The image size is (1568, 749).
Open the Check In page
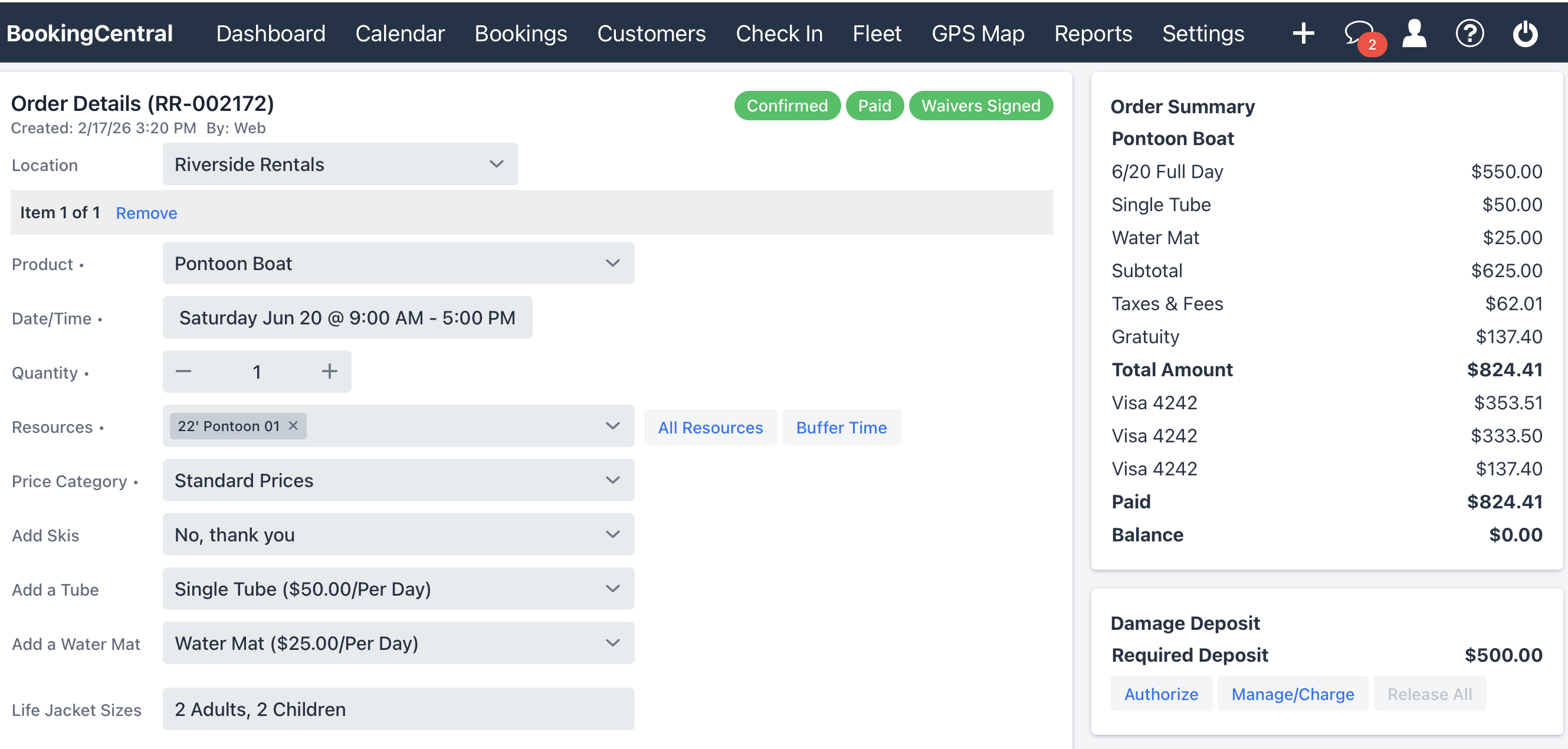coord(779,34)
